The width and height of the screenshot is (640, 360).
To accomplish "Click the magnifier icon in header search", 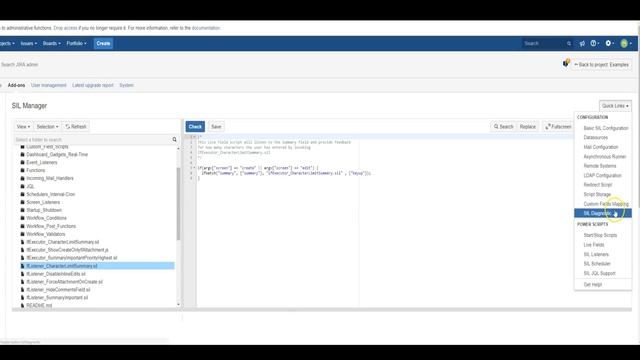I will 569,43.
